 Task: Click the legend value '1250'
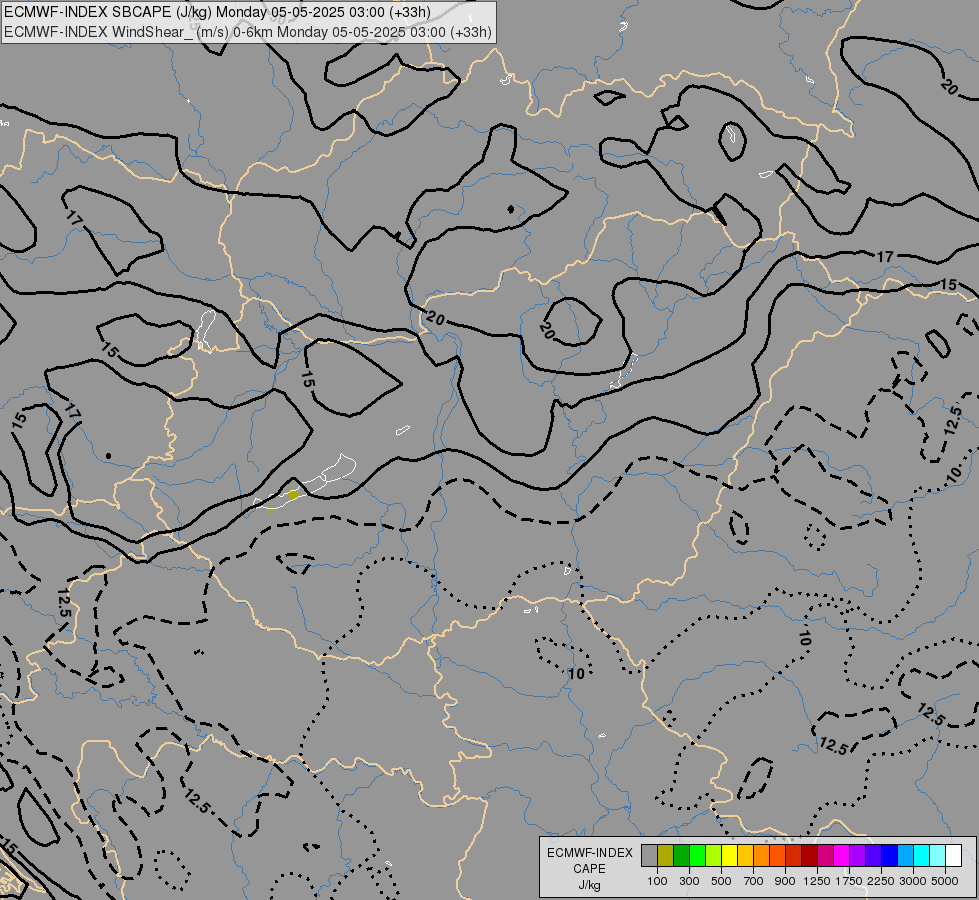pos(817,881)
